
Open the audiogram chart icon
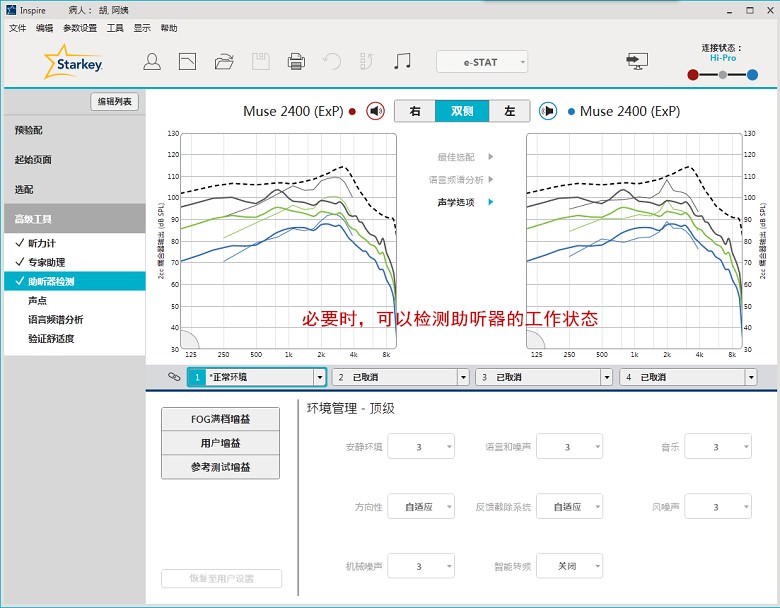[187, 62]
